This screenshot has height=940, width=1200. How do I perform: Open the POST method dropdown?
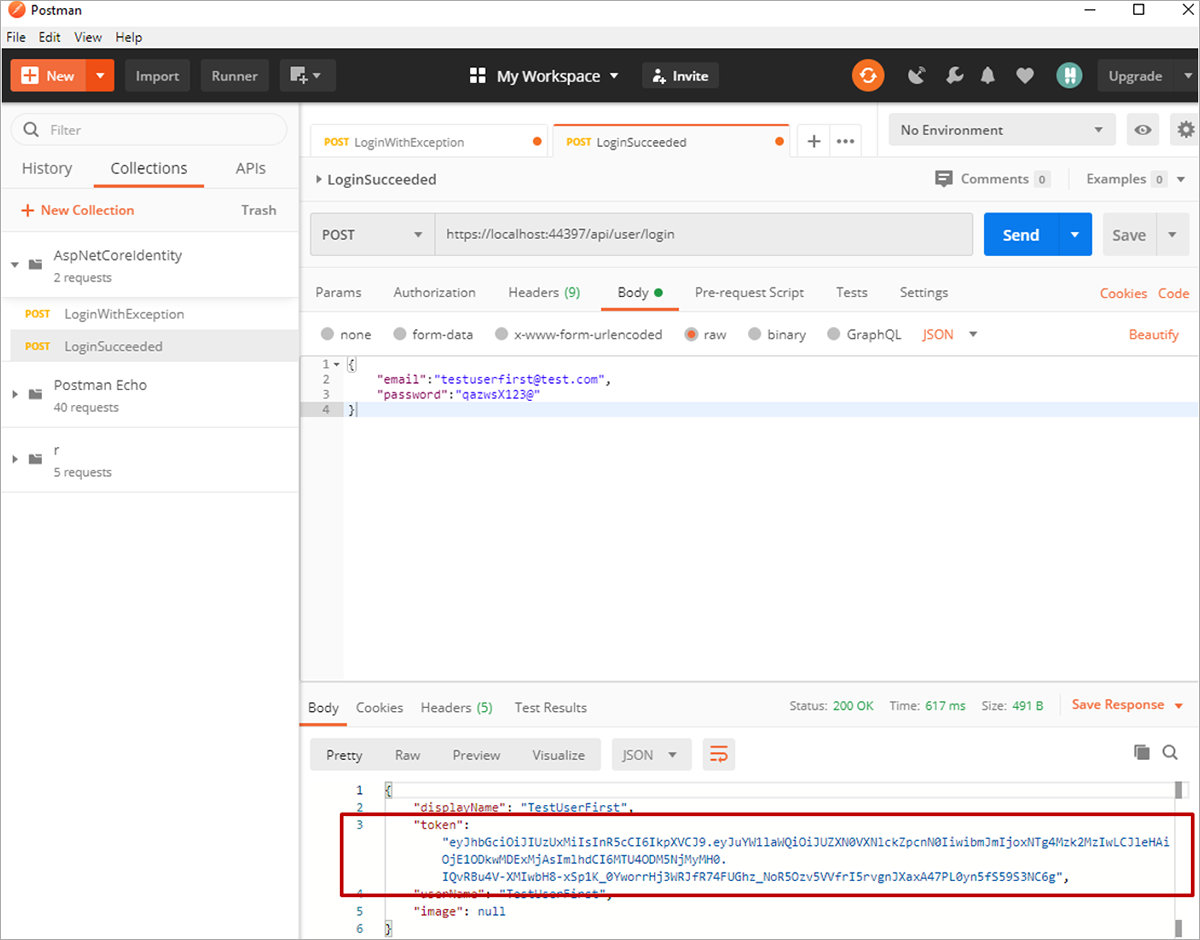point(372,235)
